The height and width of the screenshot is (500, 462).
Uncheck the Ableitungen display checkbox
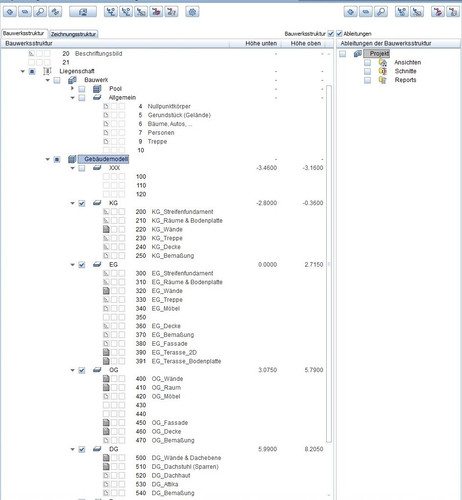point(339,34)
